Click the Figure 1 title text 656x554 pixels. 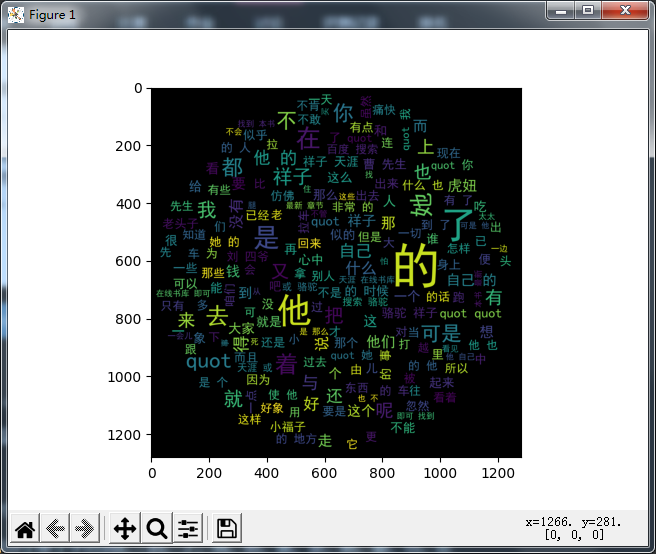52,15
